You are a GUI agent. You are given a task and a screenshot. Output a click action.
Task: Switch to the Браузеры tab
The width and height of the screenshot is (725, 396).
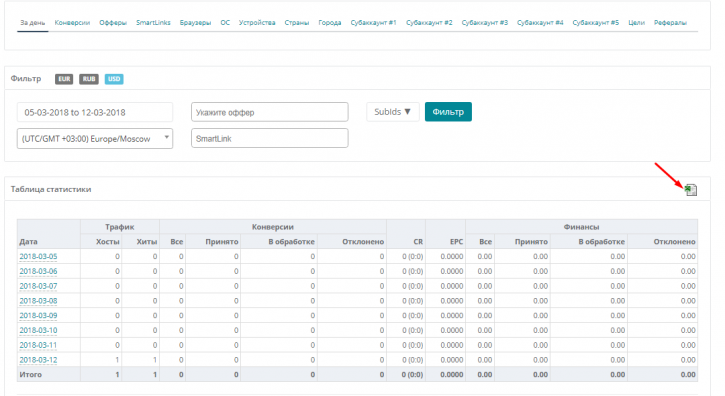tap(195, 23)
